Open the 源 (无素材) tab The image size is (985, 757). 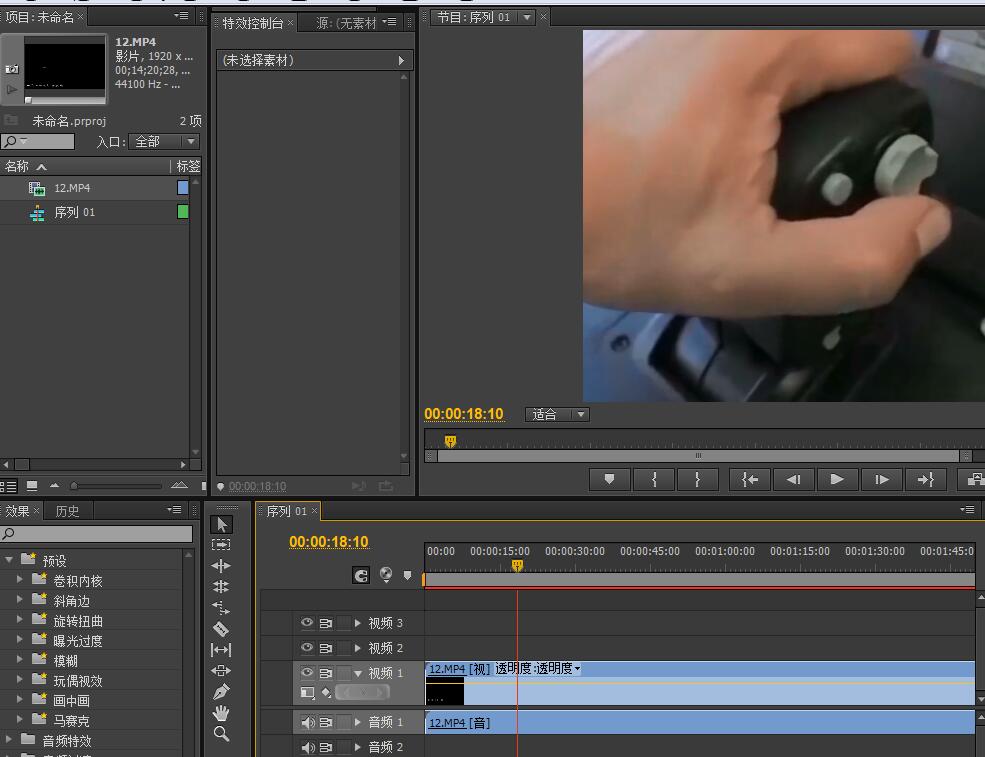pos(346,23)
